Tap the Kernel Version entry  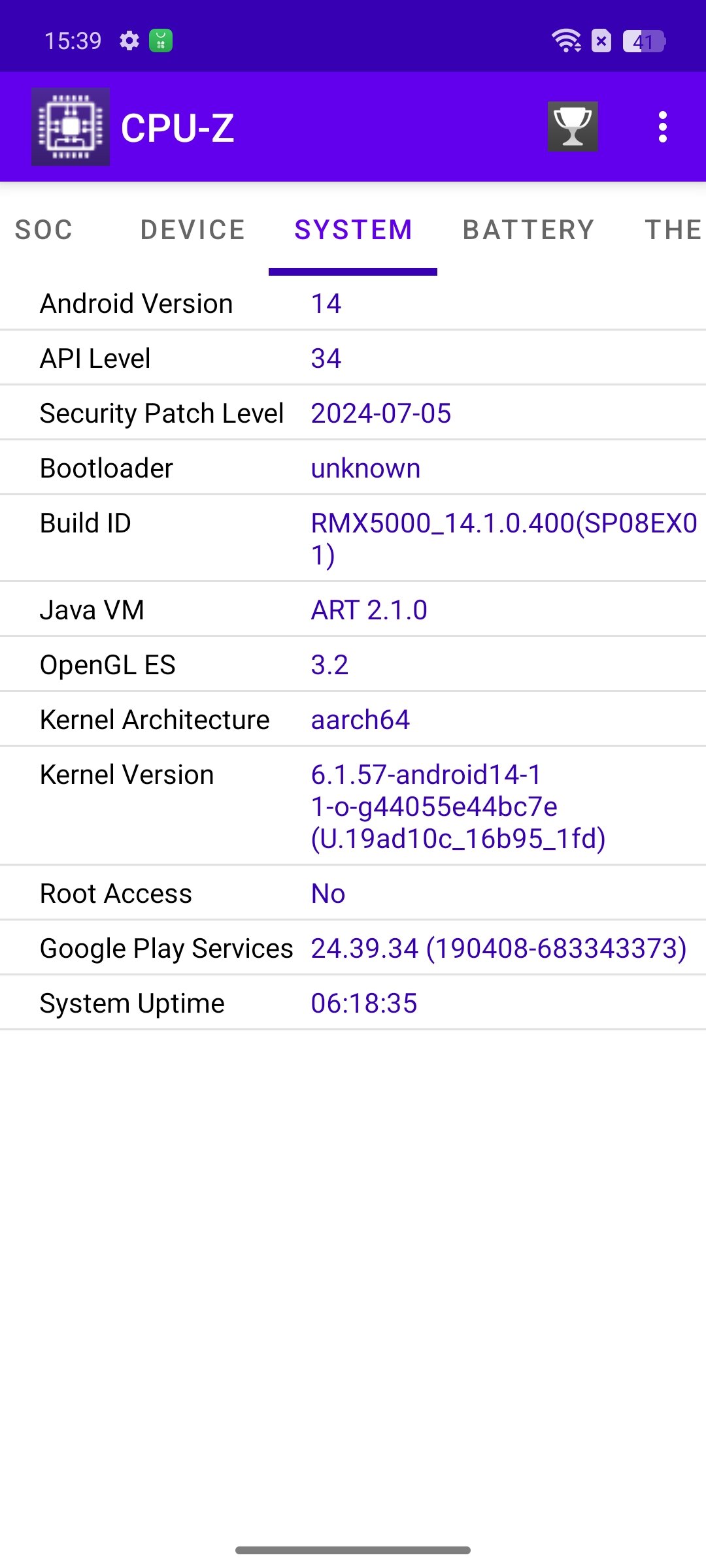(458, 806)
